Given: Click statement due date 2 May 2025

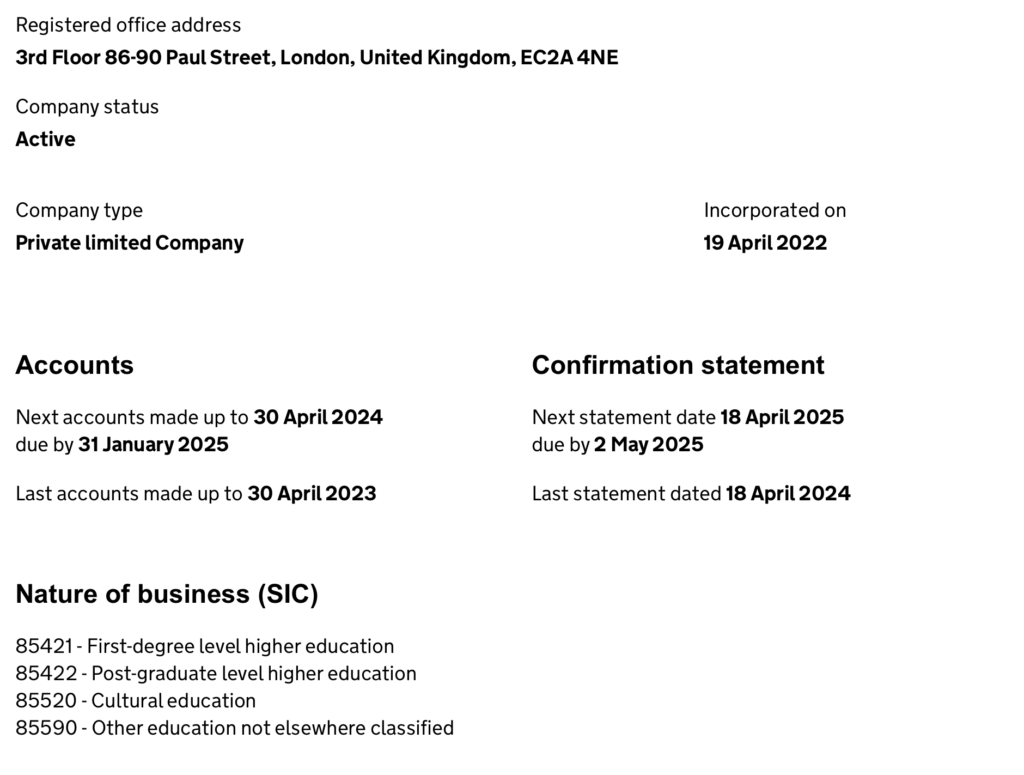Looking at the screenshot, I should [648, 445].
